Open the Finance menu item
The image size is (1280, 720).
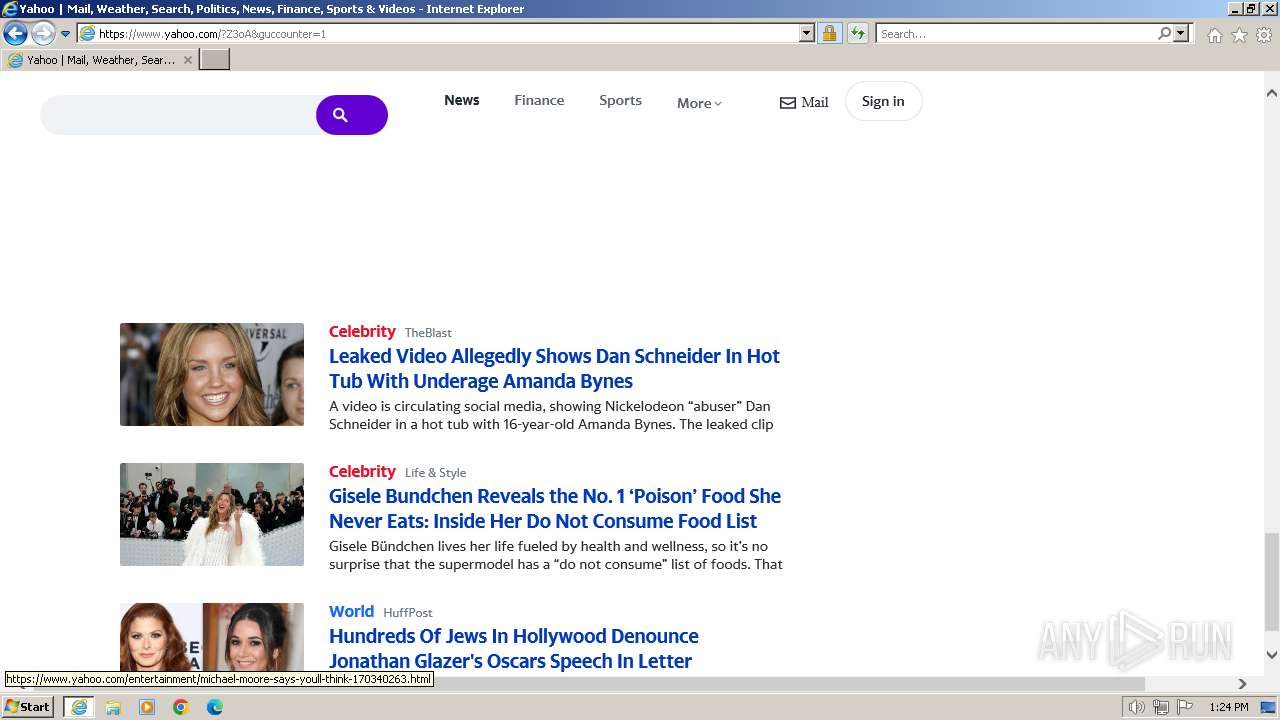pyautogui.click(x=539, y=100)
